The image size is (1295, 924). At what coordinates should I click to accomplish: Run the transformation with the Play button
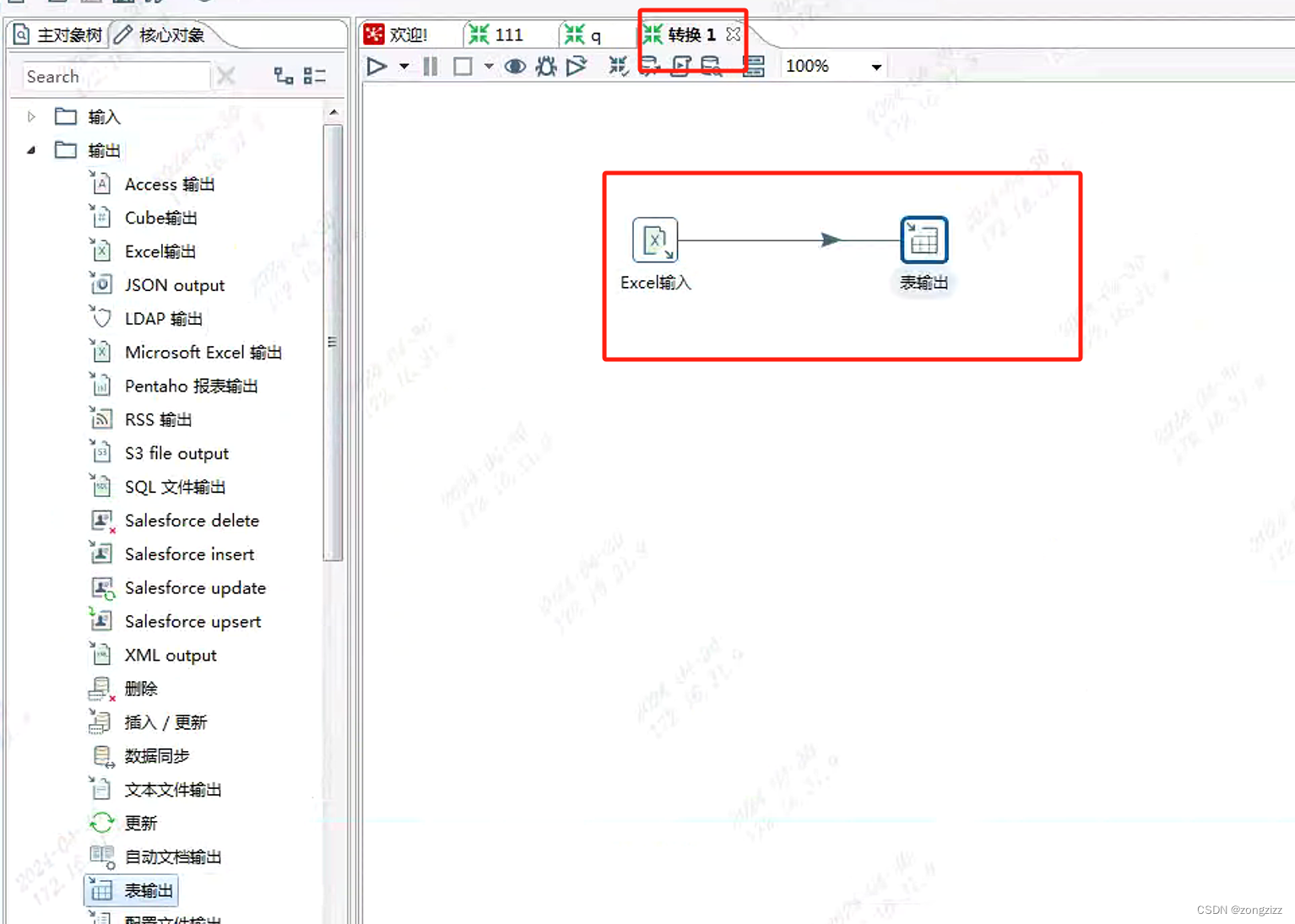pos(377,66)
